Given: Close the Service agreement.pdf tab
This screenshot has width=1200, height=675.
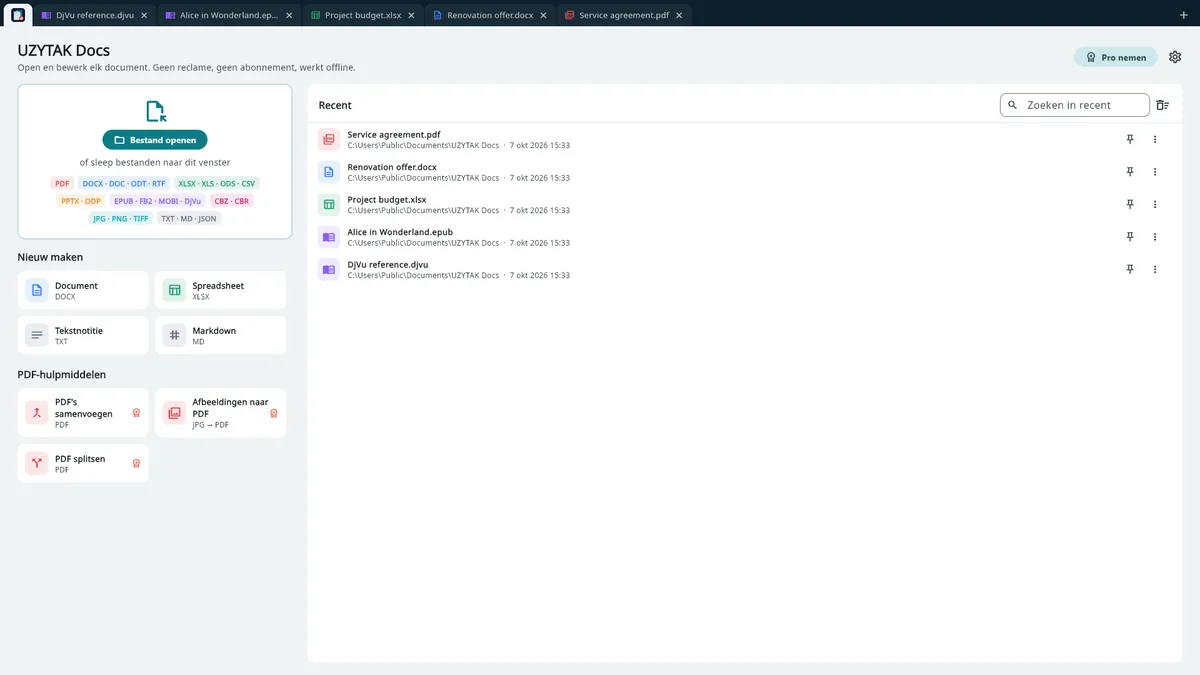Looking at the screenshot, I should point(679,15).
